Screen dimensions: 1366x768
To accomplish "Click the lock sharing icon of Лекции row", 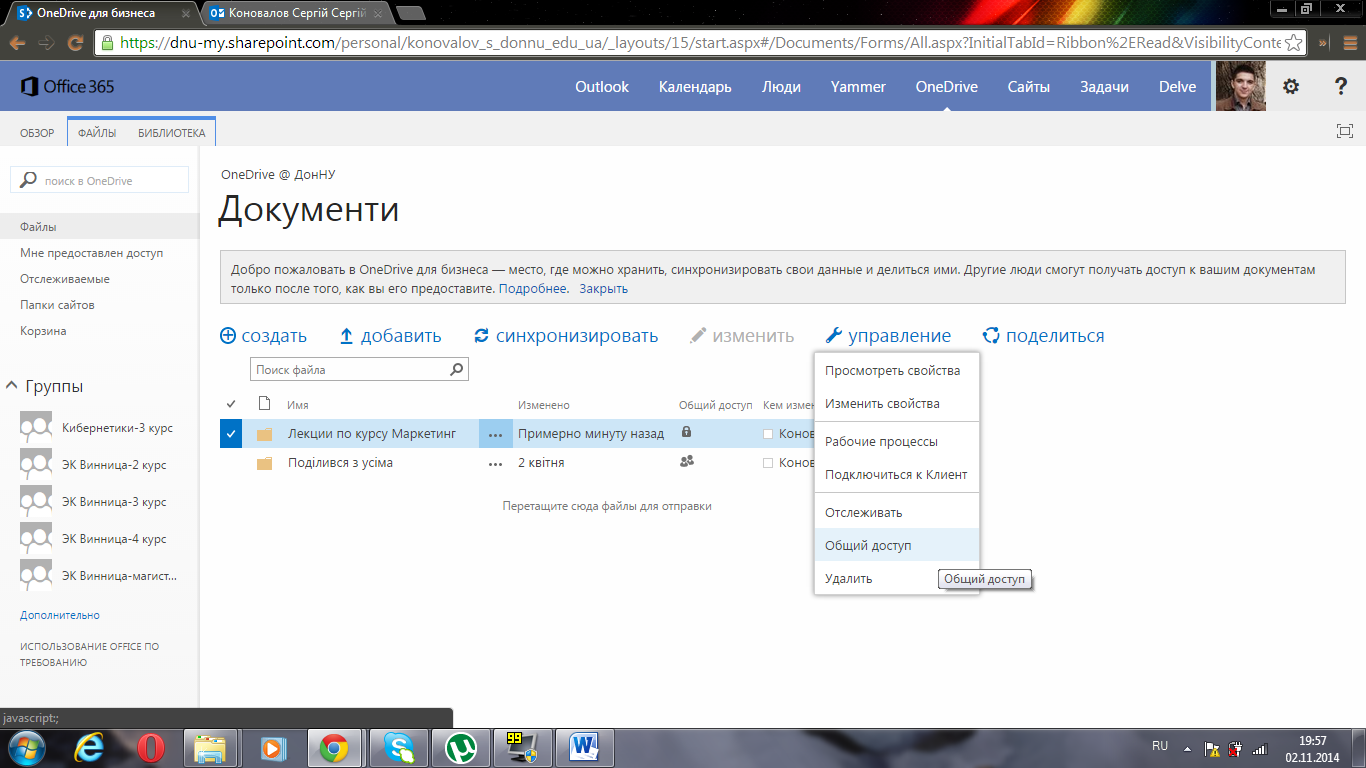I will coord(686,433).
